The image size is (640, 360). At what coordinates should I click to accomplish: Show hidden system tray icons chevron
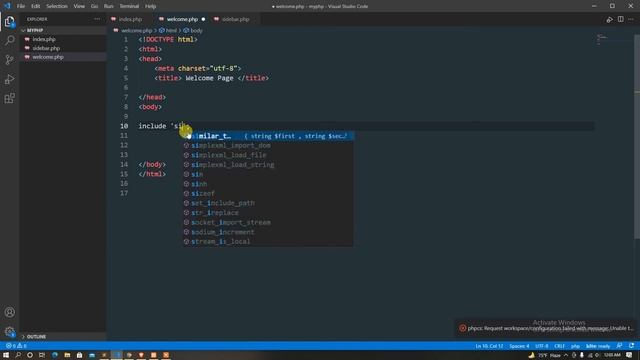tap(566, 355)
